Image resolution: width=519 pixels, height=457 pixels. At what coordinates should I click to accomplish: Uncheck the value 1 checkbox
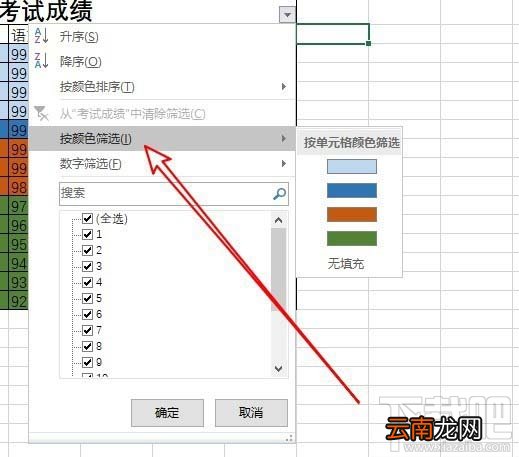pos(87,234)
